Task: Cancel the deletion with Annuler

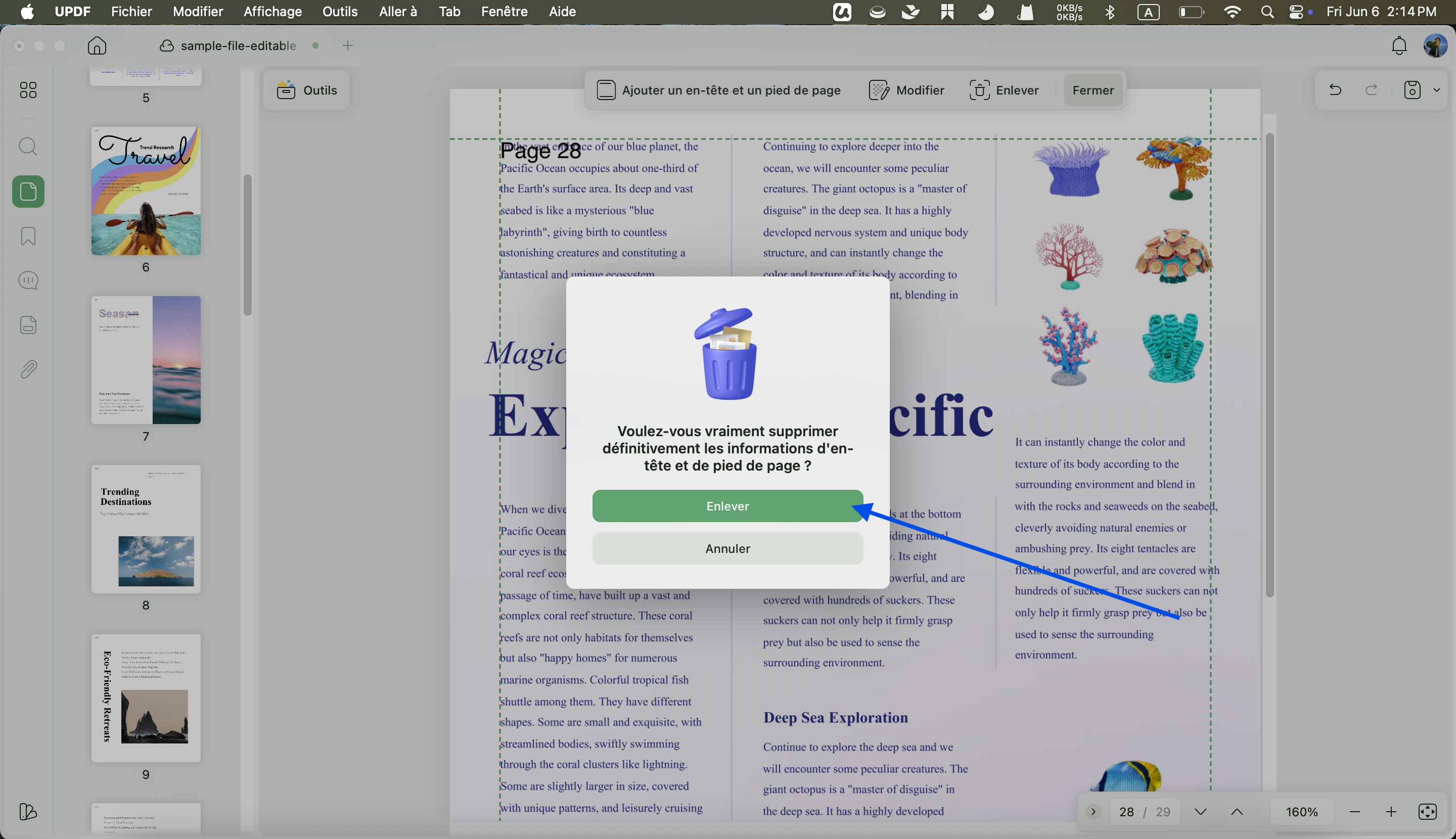Action: pos(727,548)
